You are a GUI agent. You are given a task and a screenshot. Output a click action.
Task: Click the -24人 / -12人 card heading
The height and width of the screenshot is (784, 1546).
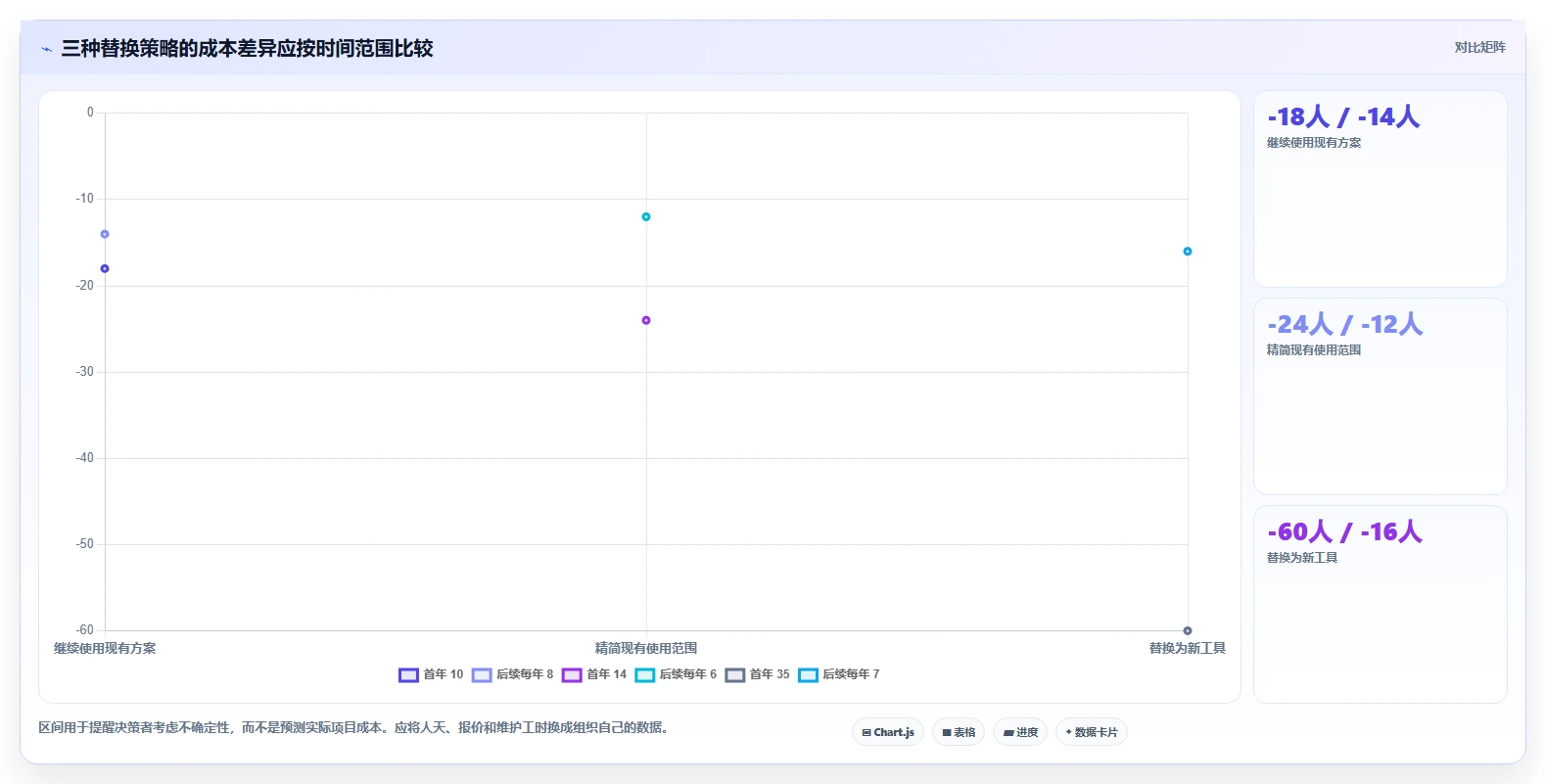click(1344, 325)
